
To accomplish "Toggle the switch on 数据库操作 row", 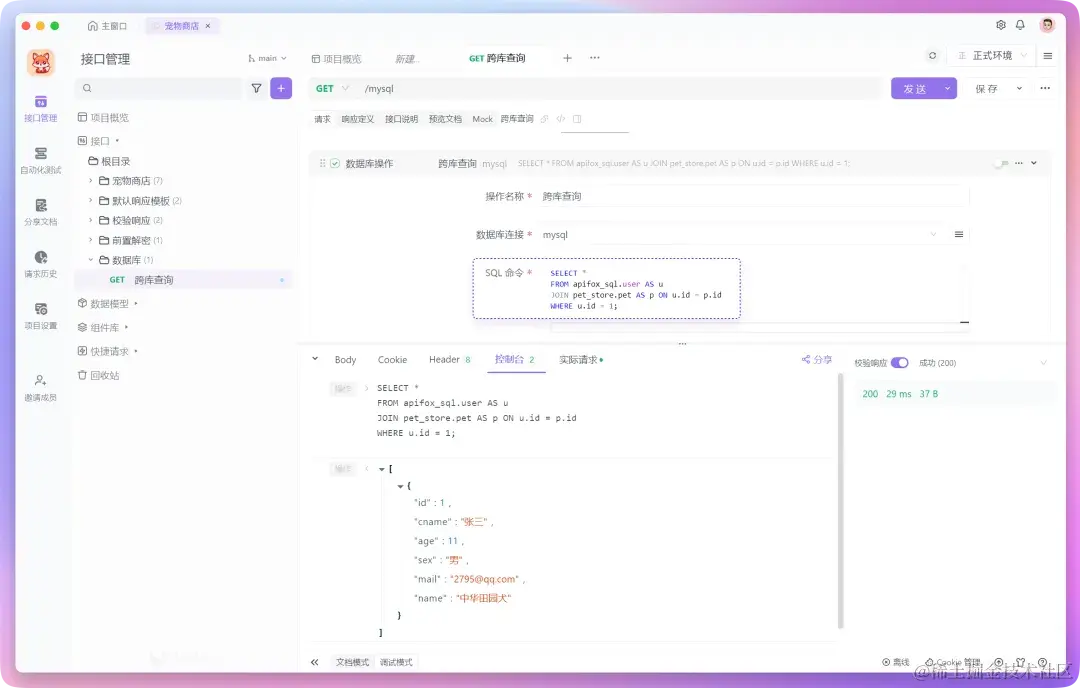I will pos(1001,163).
